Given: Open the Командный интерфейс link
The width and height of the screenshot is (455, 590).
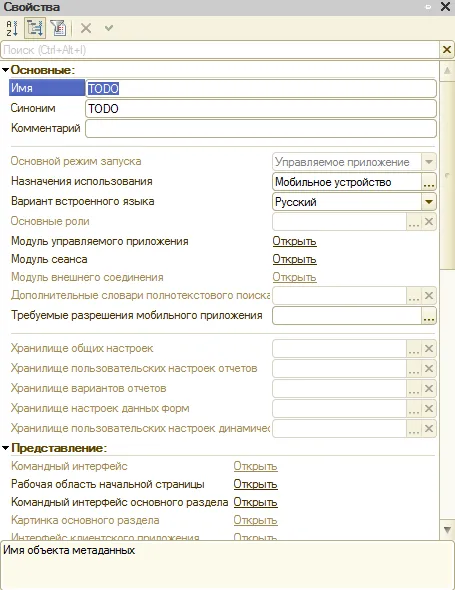Looking at the screenshot, I should tap(256, 466).
